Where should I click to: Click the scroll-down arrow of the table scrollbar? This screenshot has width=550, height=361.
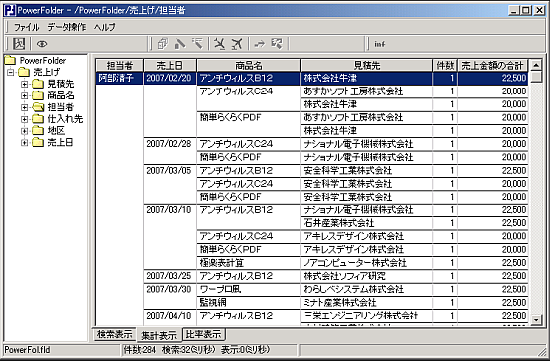[x=536, y=319]
